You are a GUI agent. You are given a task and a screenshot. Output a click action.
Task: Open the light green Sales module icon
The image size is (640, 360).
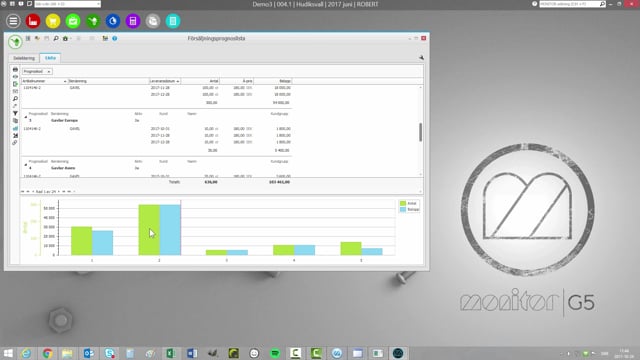(x=73, y=21)
